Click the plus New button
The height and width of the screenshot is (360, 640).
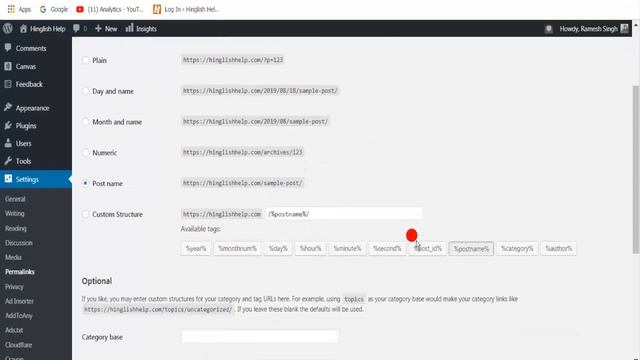106,29
